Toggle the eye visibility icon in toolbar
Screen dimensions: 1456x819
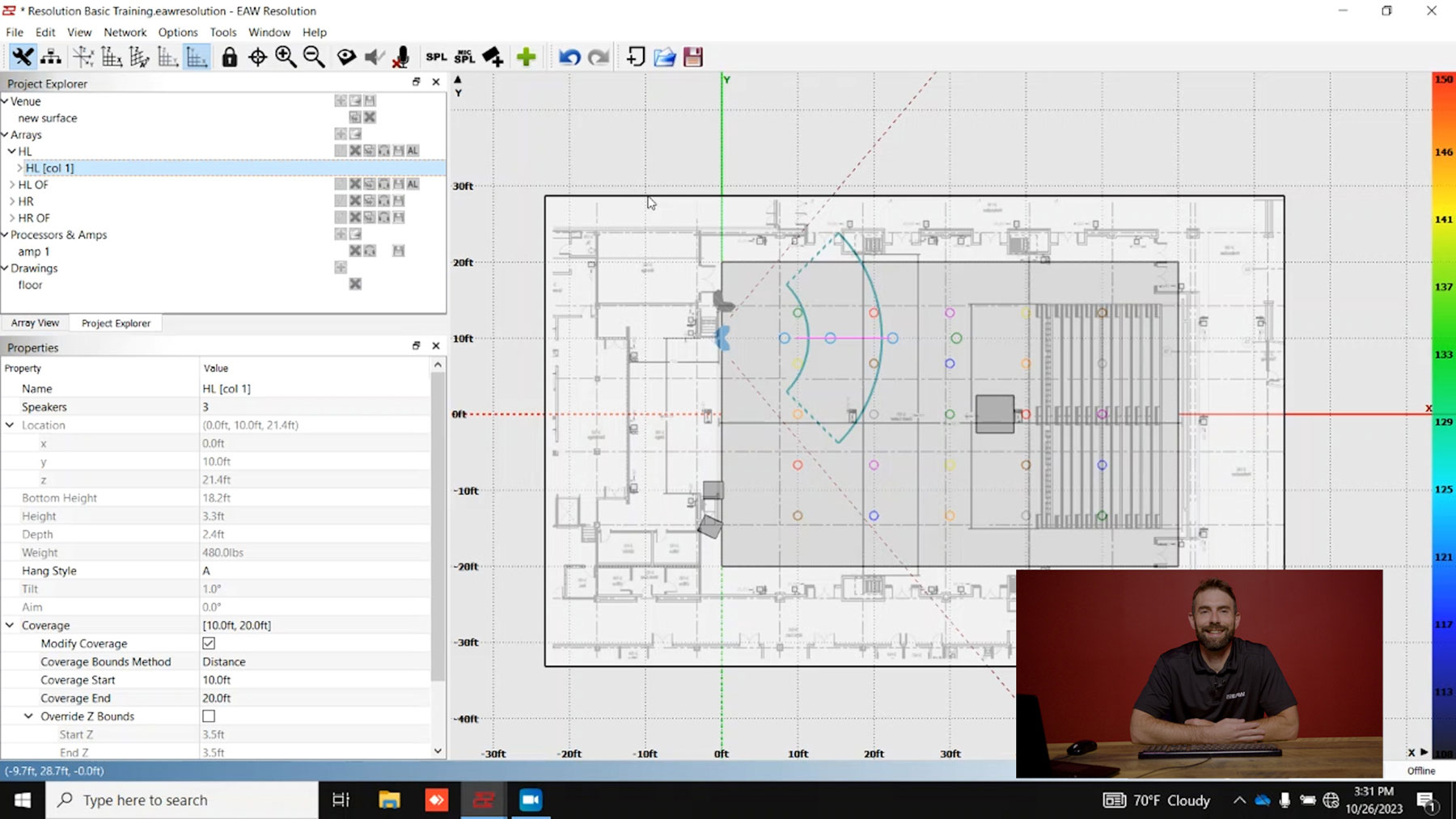[x=346, y=57]
